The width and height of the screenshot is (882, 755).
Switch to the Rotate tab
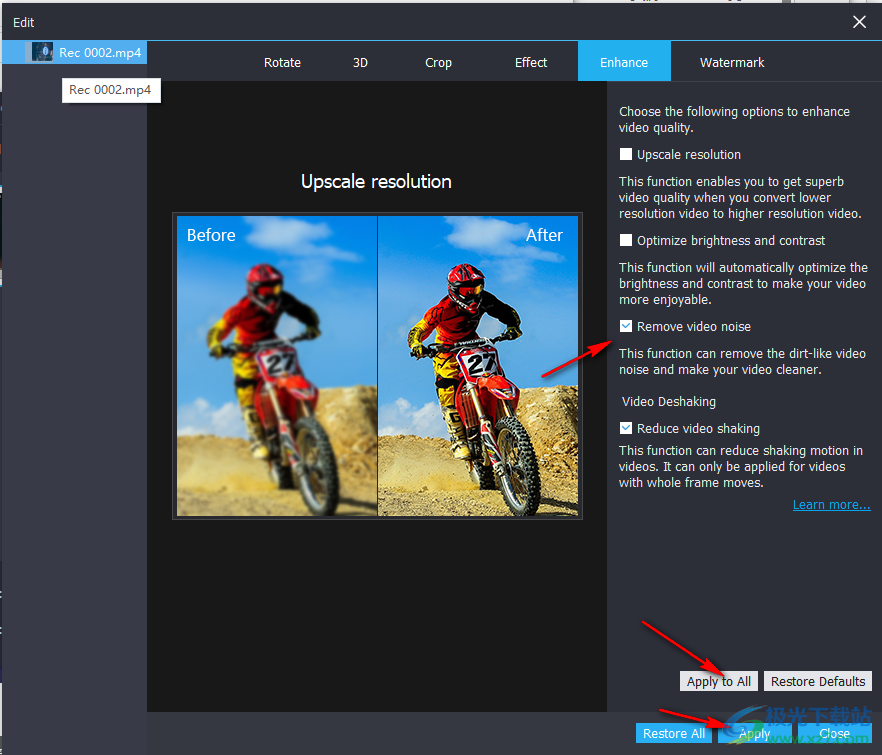282,62
